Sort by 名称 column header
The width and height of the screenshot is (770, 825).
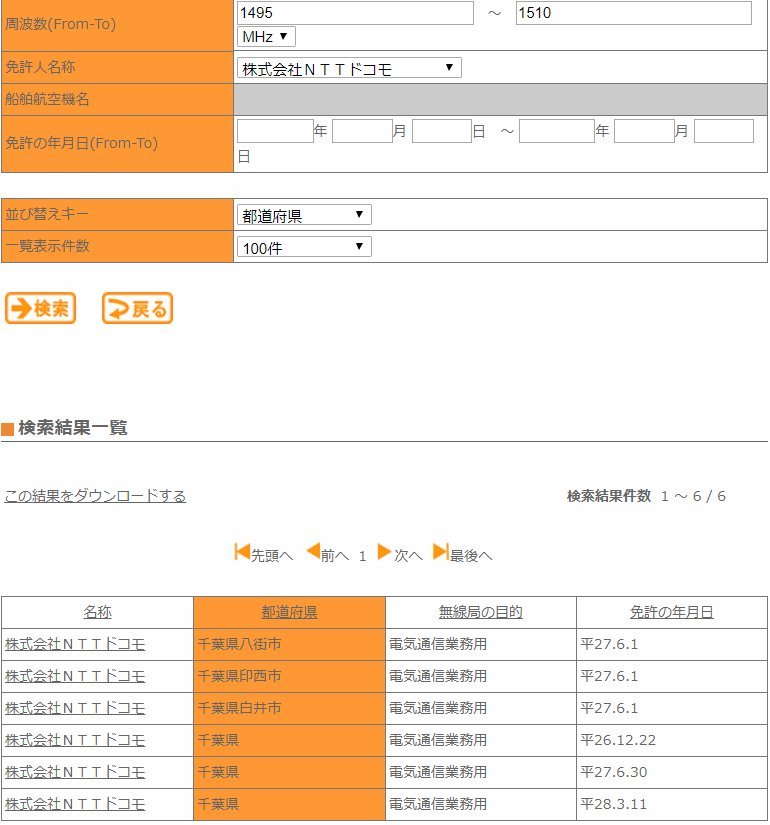click(x=97, y=612)
